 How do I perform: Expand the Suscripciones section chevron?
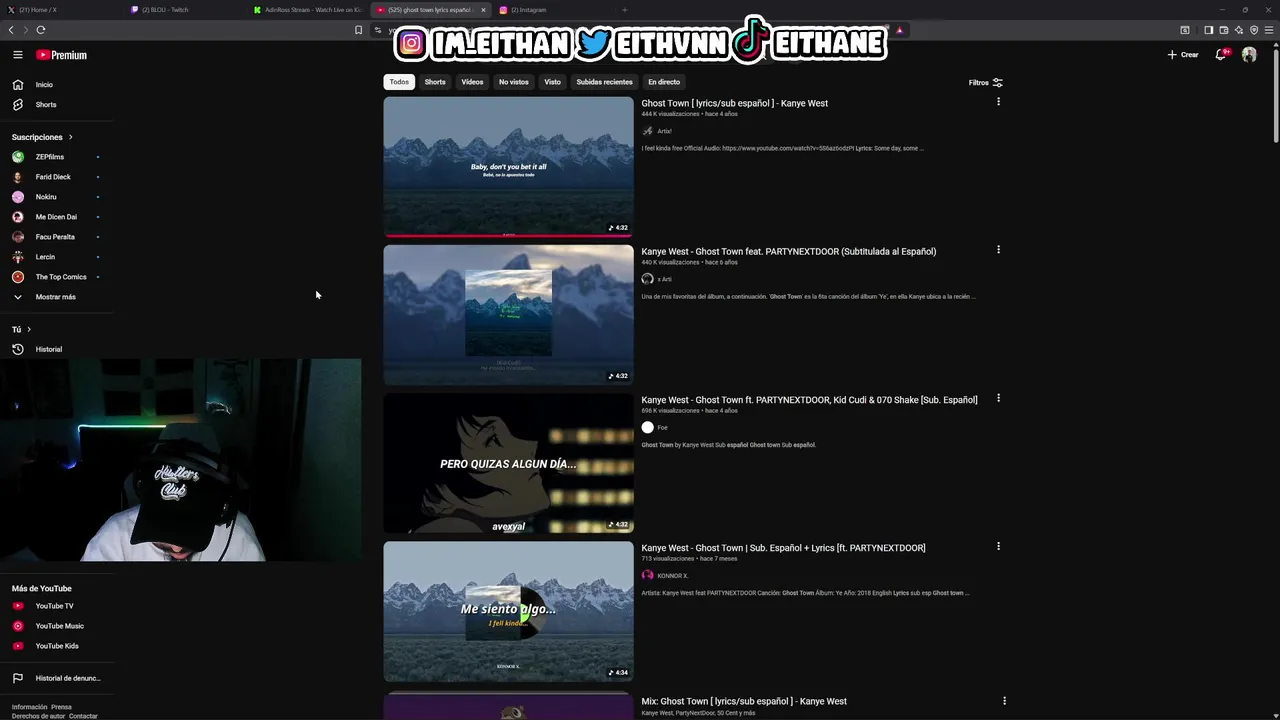coord(70,137)
